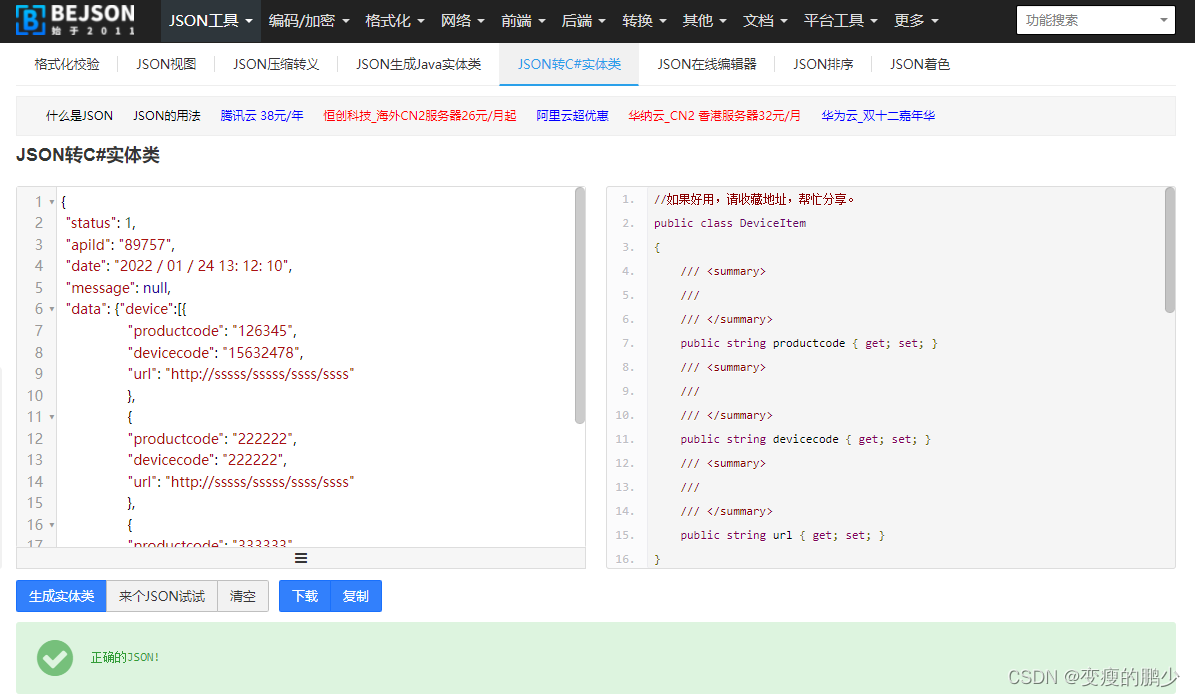Switch to the 格式化校验 tab
Viewport: 1195px width, 697px height.
pyautogui.click(x=67, y=64)
